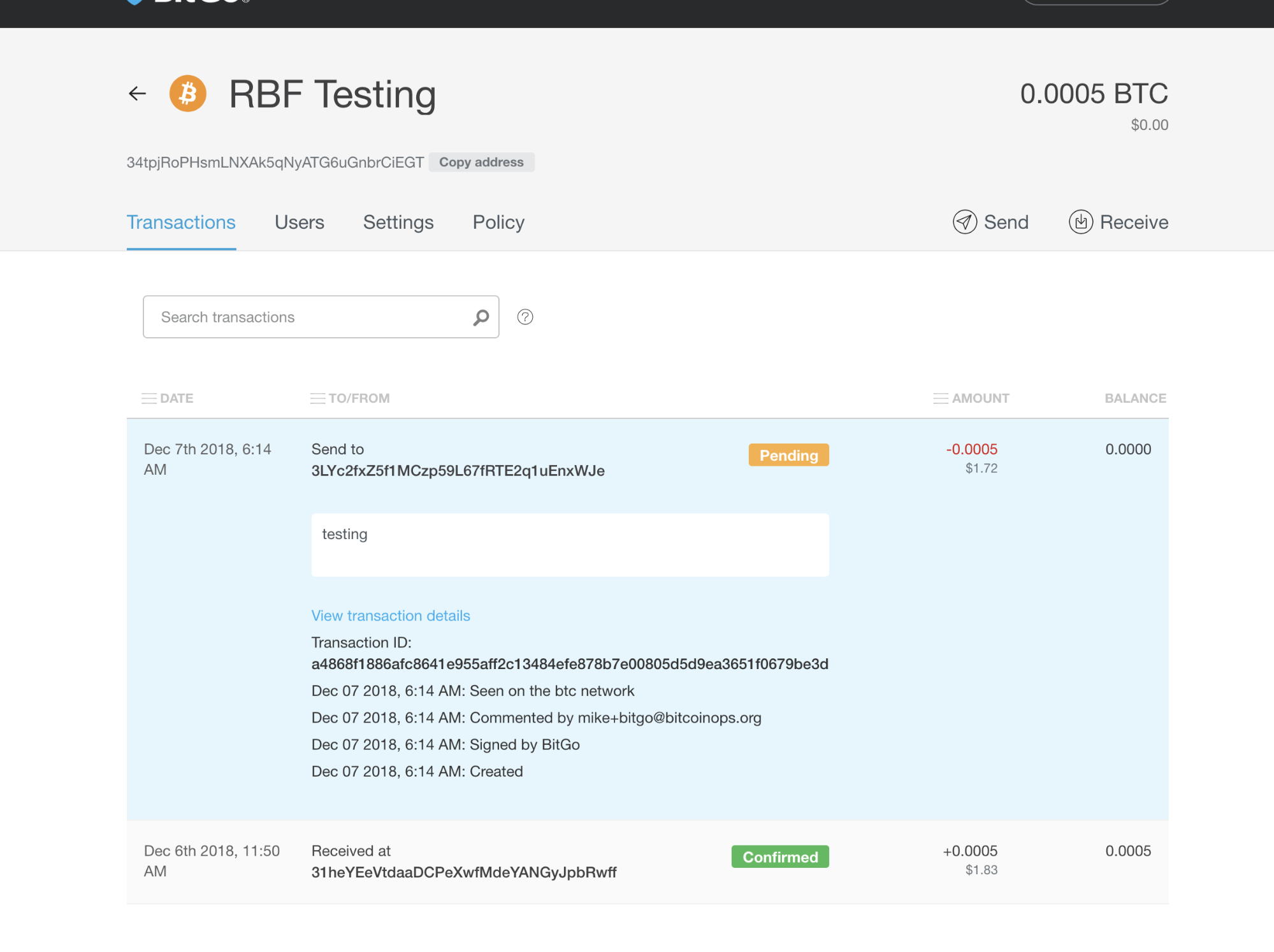The height and width of the screenshot is (952, 1274).
Task: Click the Received at label
Action: point(351,851)
